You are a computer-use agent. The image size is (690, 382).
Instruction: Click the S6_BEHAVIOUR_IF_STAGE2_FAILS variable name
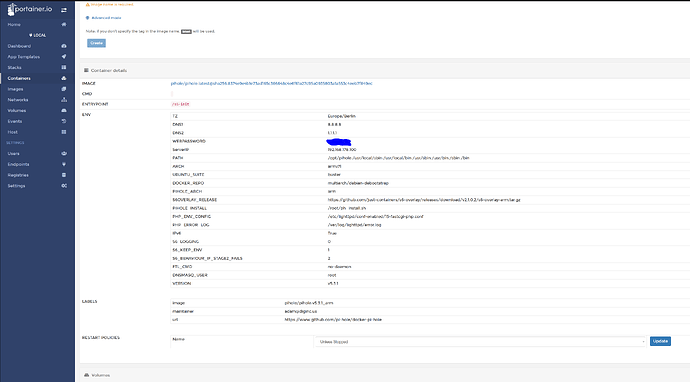[x=207, y=258]
